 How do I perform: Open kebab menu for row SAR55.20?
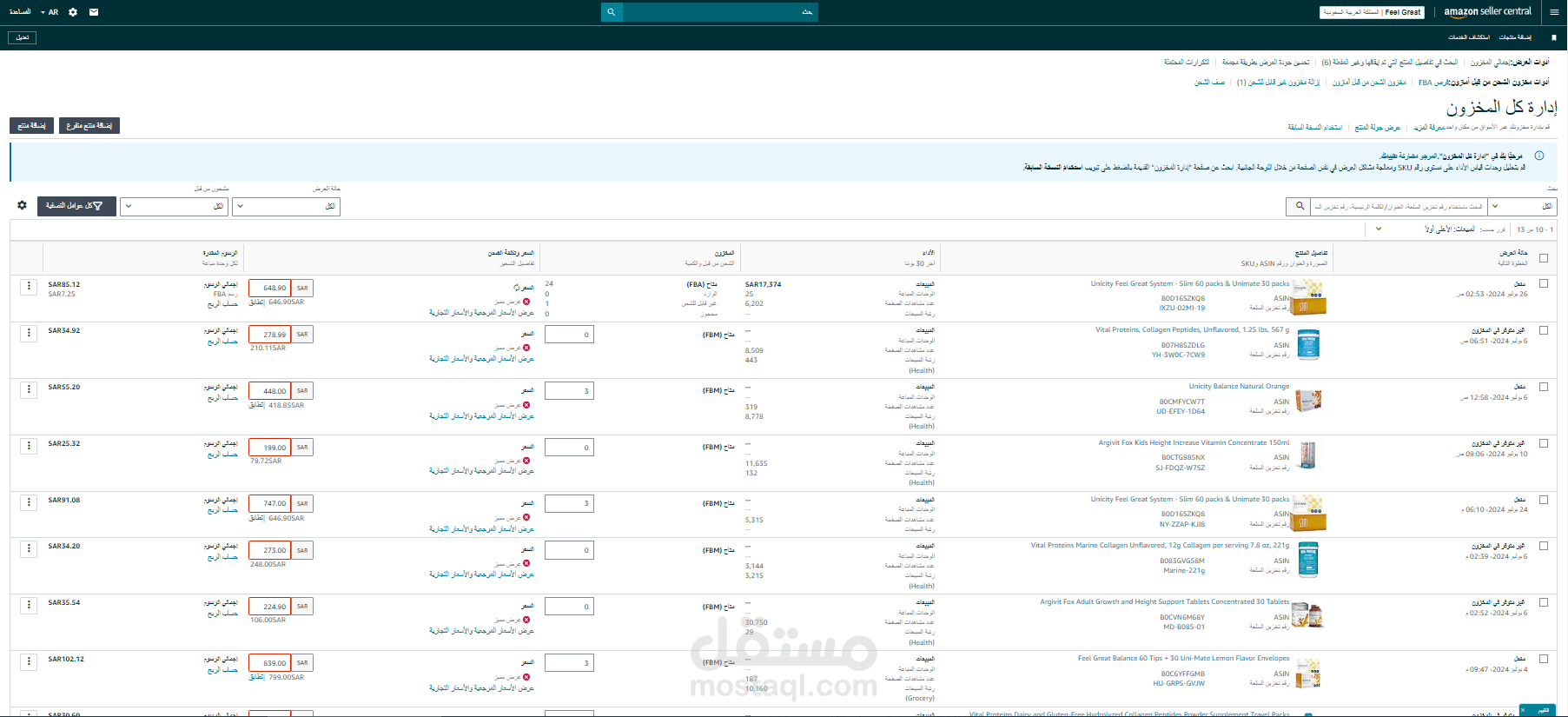tap(29, 389)
